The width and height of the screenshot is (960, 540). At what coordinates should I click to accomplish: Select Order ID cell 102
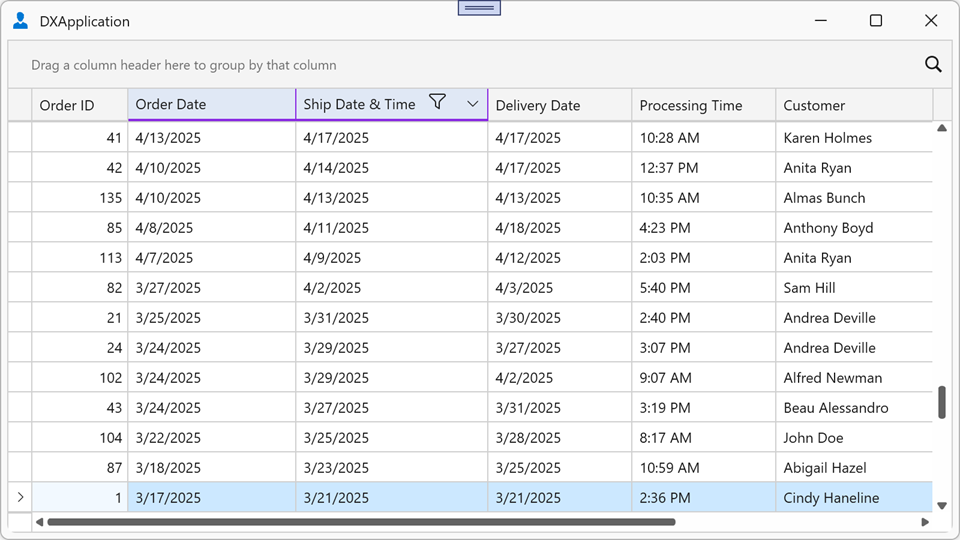[x=80, y=378]
